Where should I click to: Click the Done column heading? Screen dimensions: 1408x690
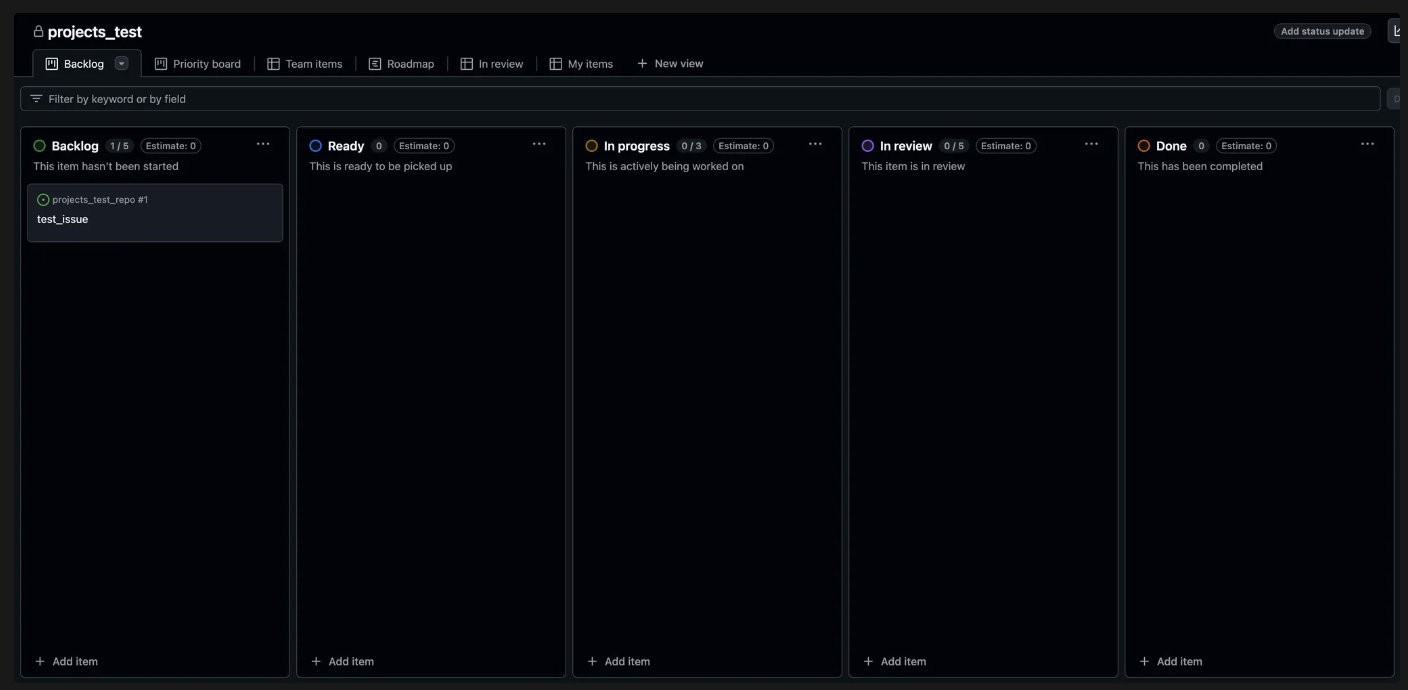[1171, 146]
